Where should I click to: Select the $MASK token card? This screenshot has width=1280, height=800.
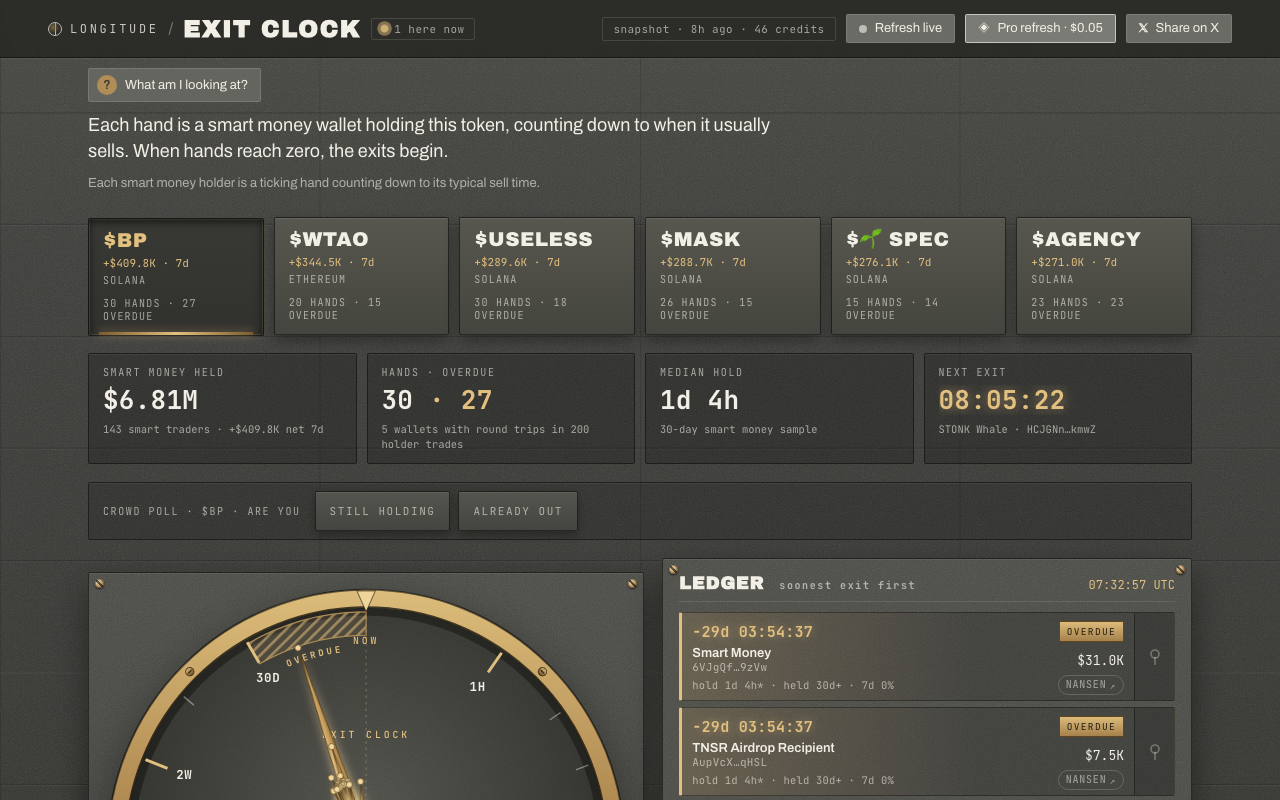[x=733, y=276]
